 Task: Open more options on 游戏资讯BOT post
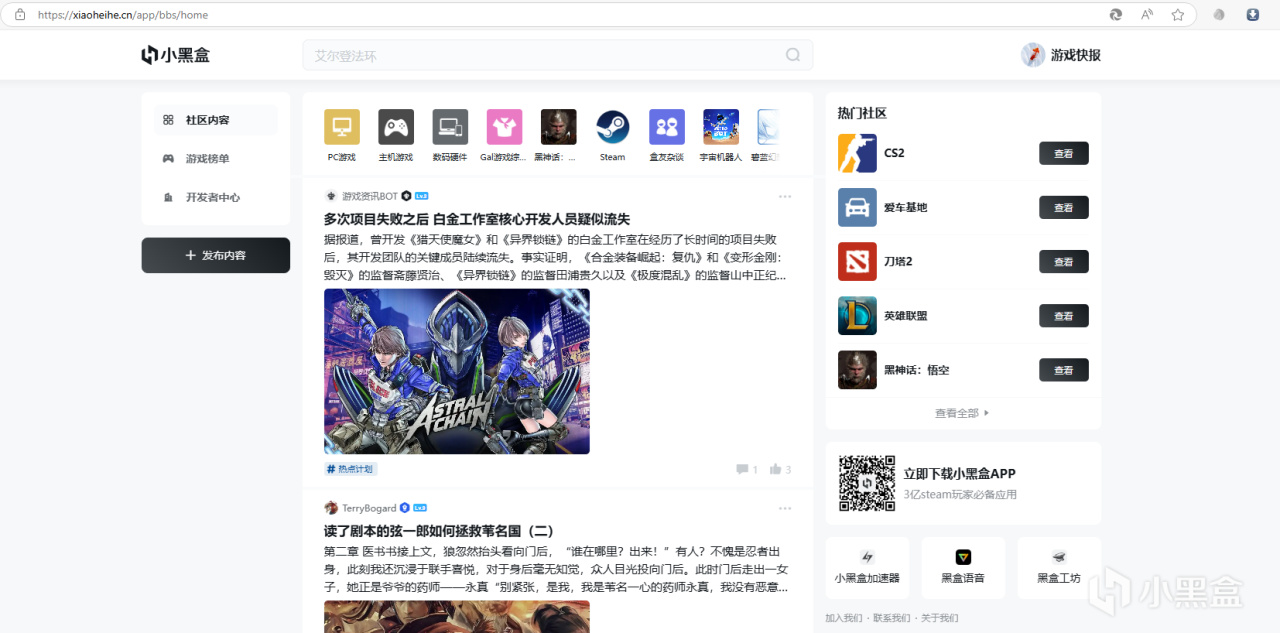click(785, 196)
